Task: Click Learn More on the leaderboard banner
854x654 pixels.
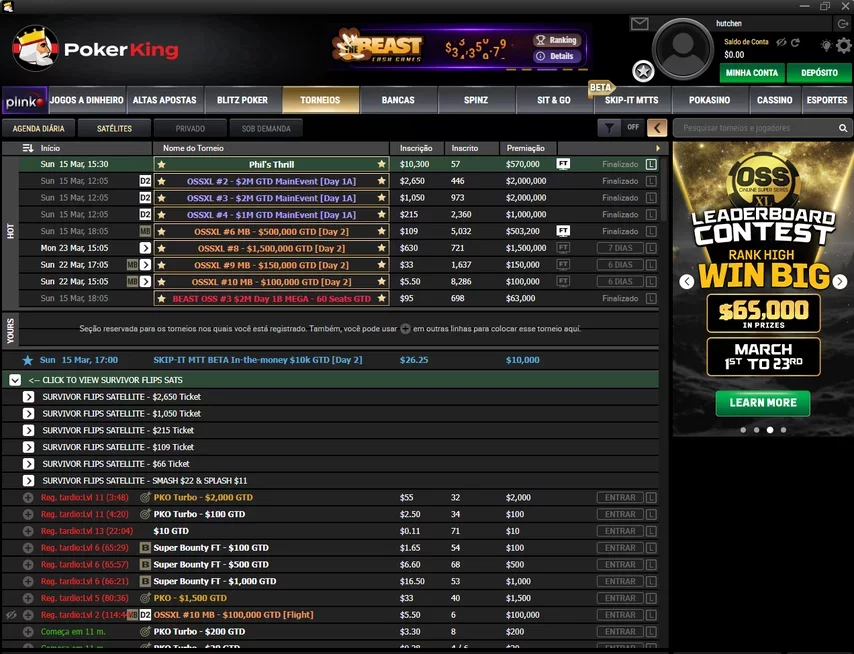Action: coord(762,403)
